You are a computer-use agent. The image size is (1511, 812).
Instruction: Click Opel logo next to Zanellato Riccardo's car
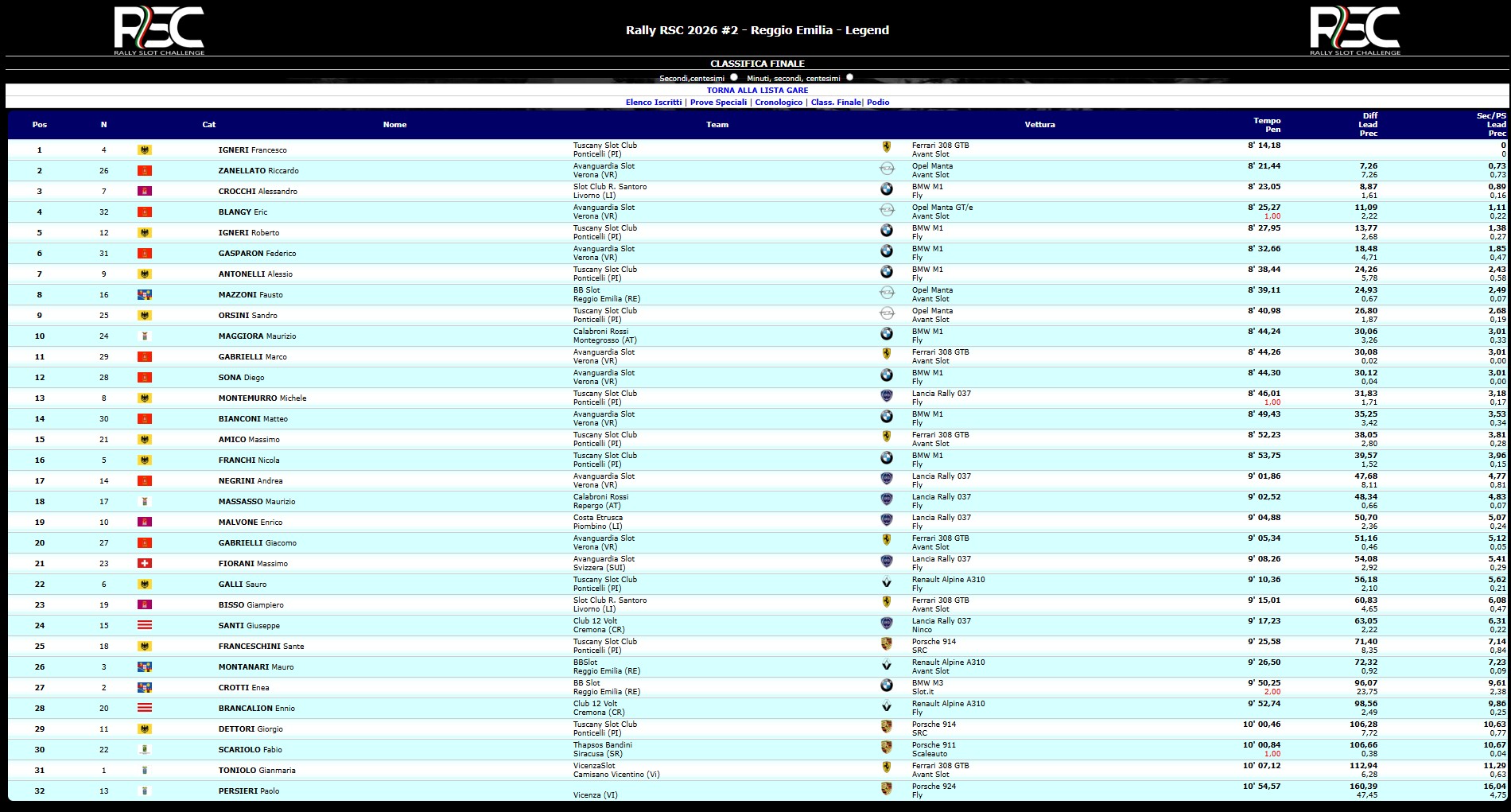[886, 168]
